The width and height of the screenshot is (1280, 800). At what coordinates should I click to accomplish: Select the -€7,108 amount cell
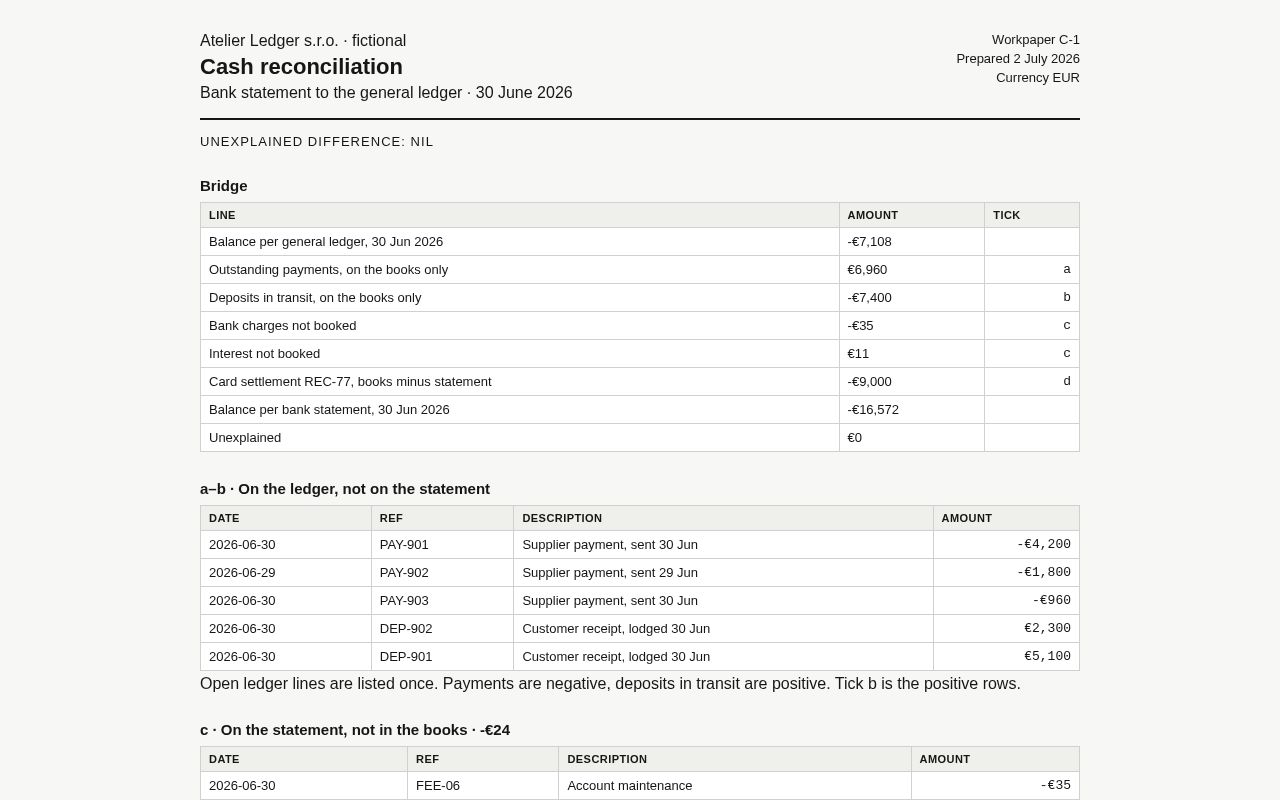pyautogui.click(x=912, y=242)
